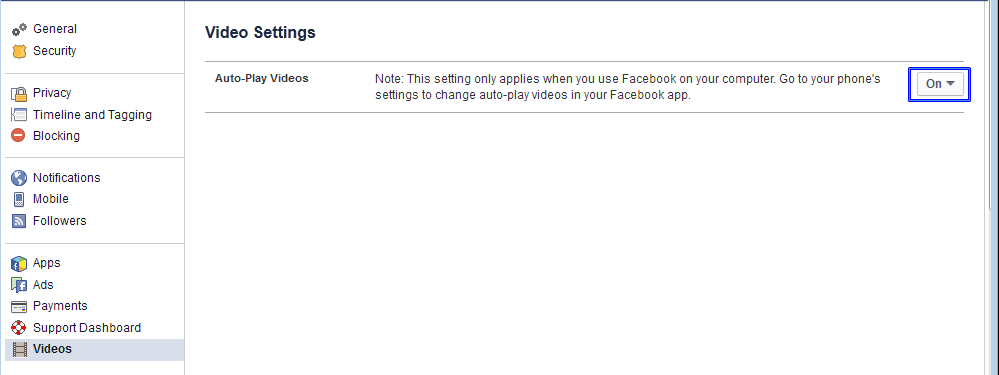Screen dimensions: 999x375
Task: Click the Support Dashboard lifebuoy icon
Action: 19,328
